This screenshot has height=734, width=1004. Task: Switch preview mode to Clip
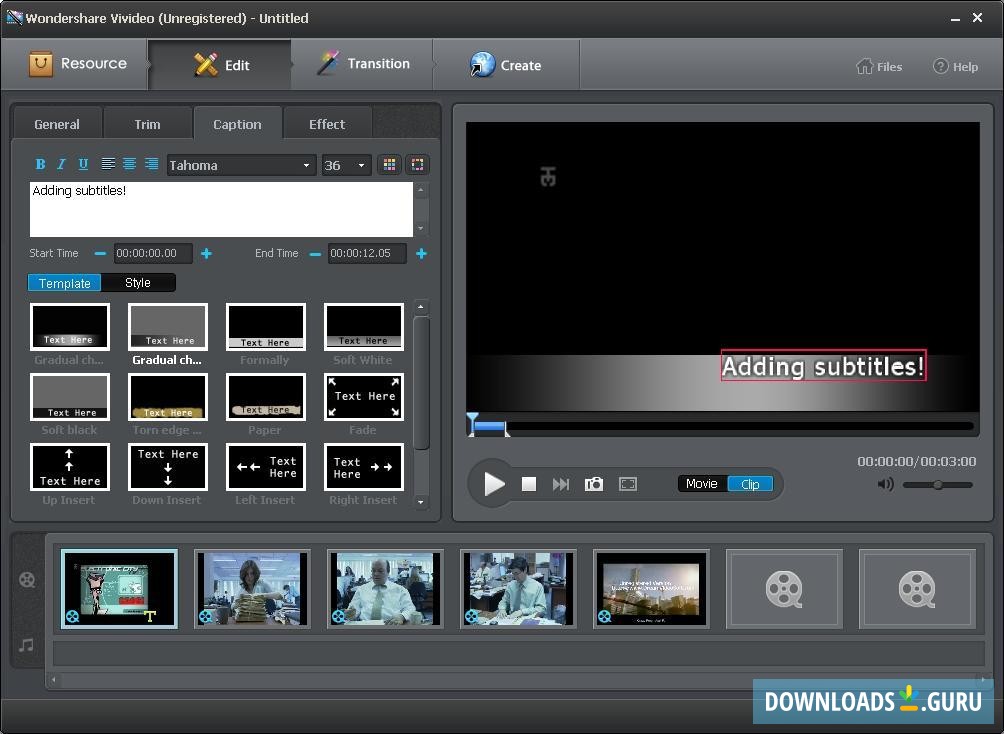point(750,483)
